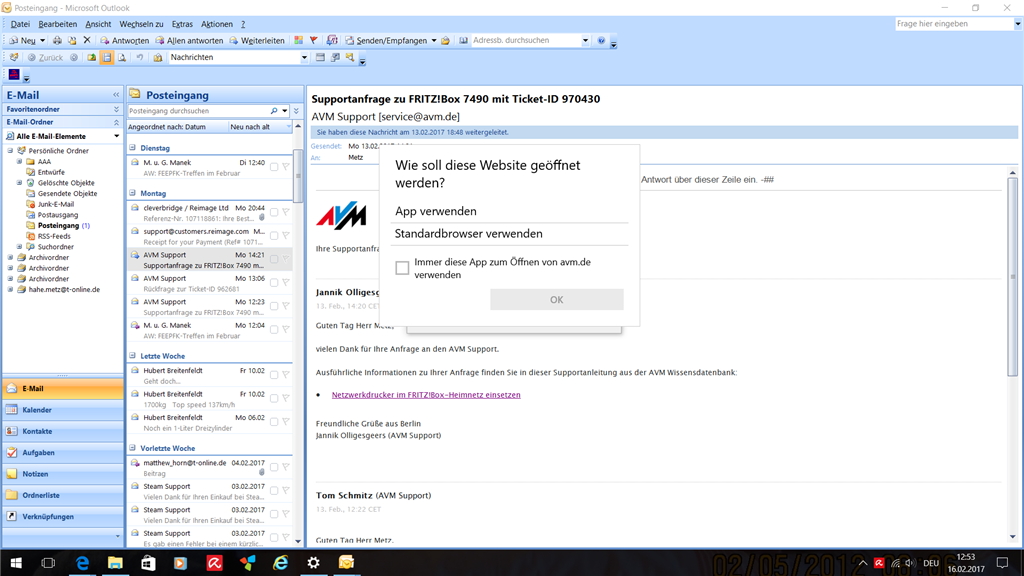
Task: Click the blue help question mark icon
Action: (601, 40)
